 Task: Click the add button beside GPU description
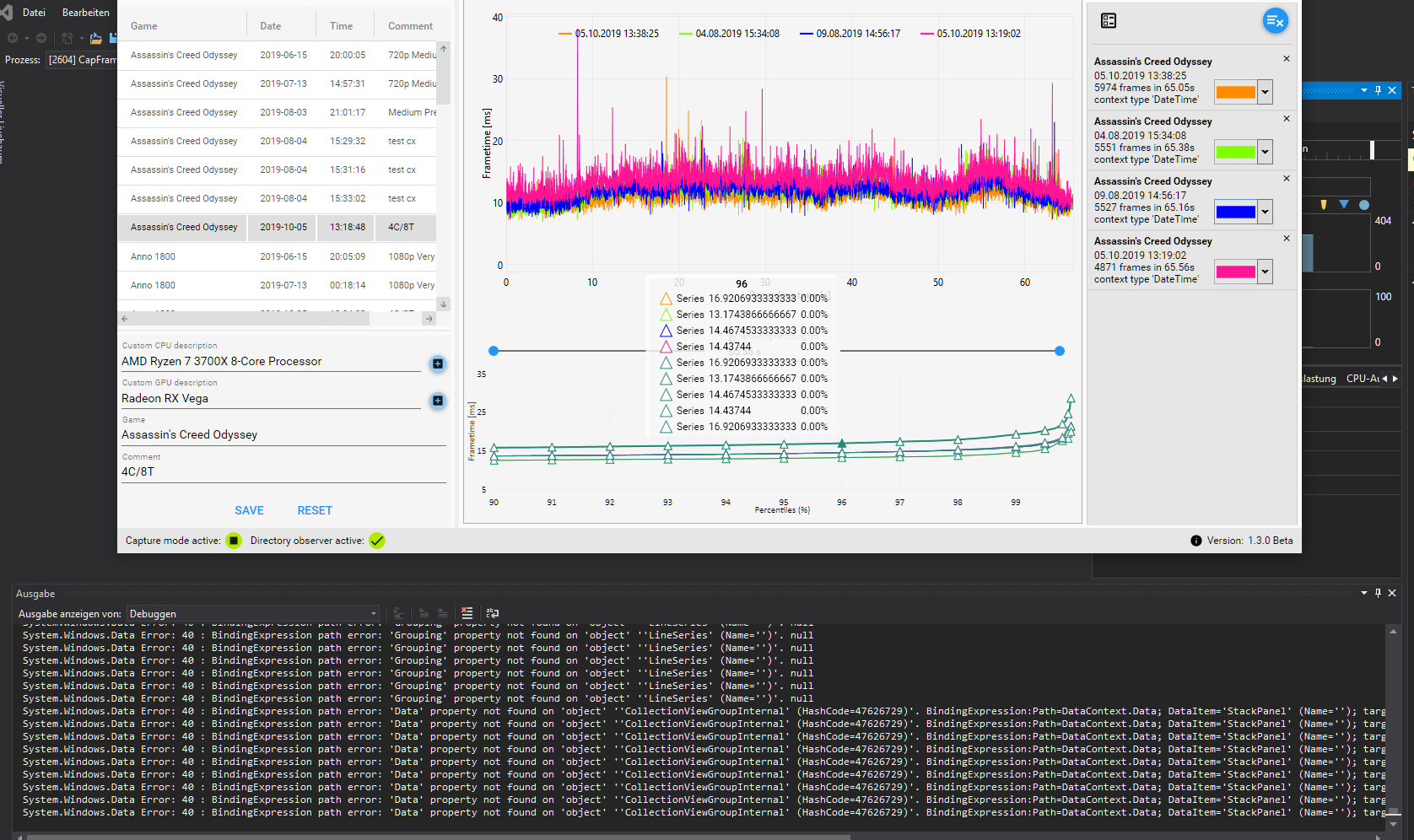(x=438, y=401)
